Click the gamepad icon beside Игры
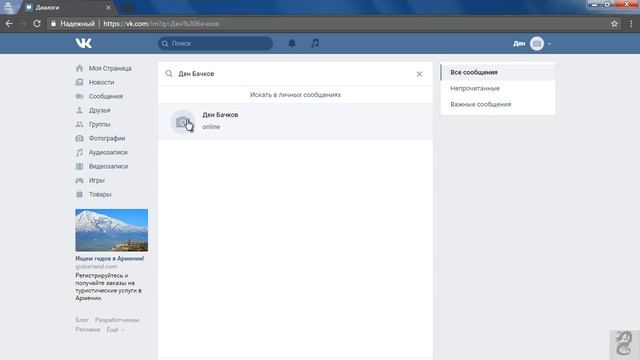Image resolution: width=640 pixels, height=360 pixels. (x=80, y=180)
